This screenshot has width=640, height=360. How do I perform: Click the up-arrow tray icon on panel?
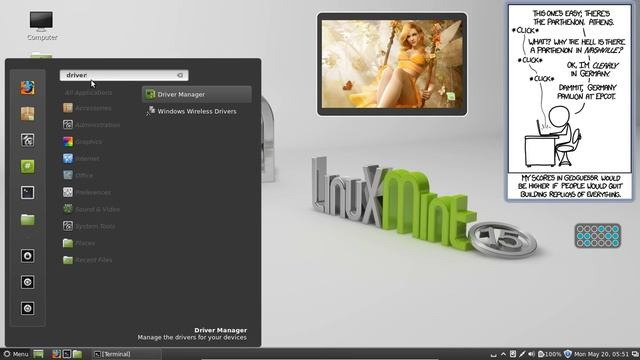[503, 354]
